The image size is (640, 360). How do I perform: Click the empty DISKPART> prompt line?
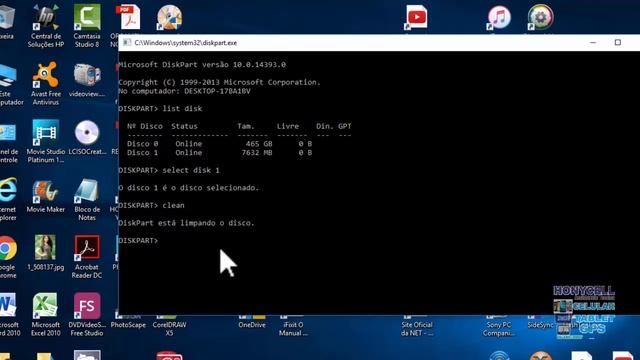point(138,240)
